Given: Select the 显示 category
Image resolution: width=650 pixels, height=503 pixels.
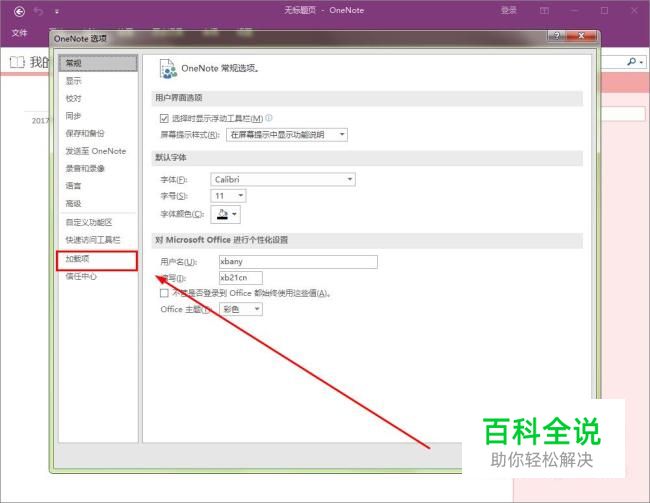Looking at the screenshot, I should (98, 81).
